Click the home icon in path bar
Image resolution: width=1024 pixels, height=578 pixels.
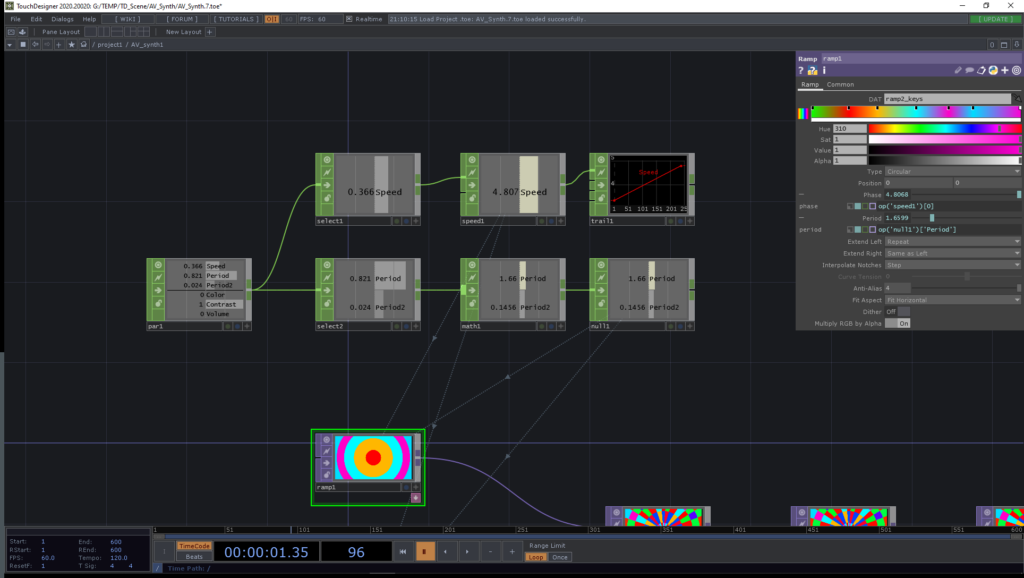pyautogui.click(x=84, y=45)
